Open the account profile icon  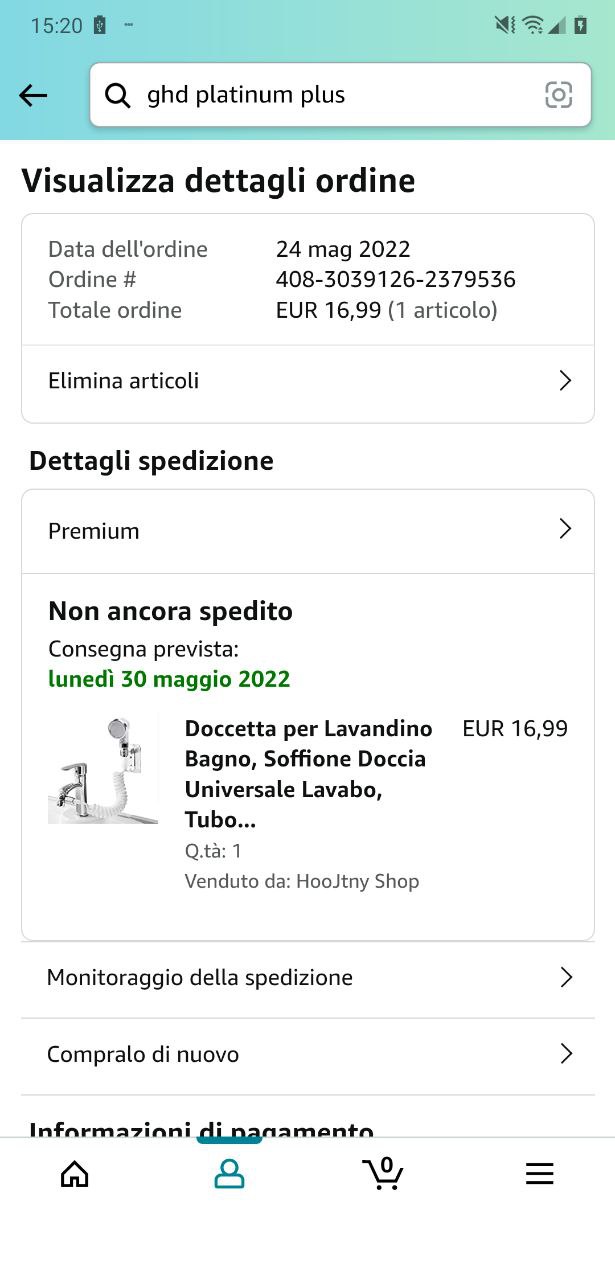(229, 1174)
